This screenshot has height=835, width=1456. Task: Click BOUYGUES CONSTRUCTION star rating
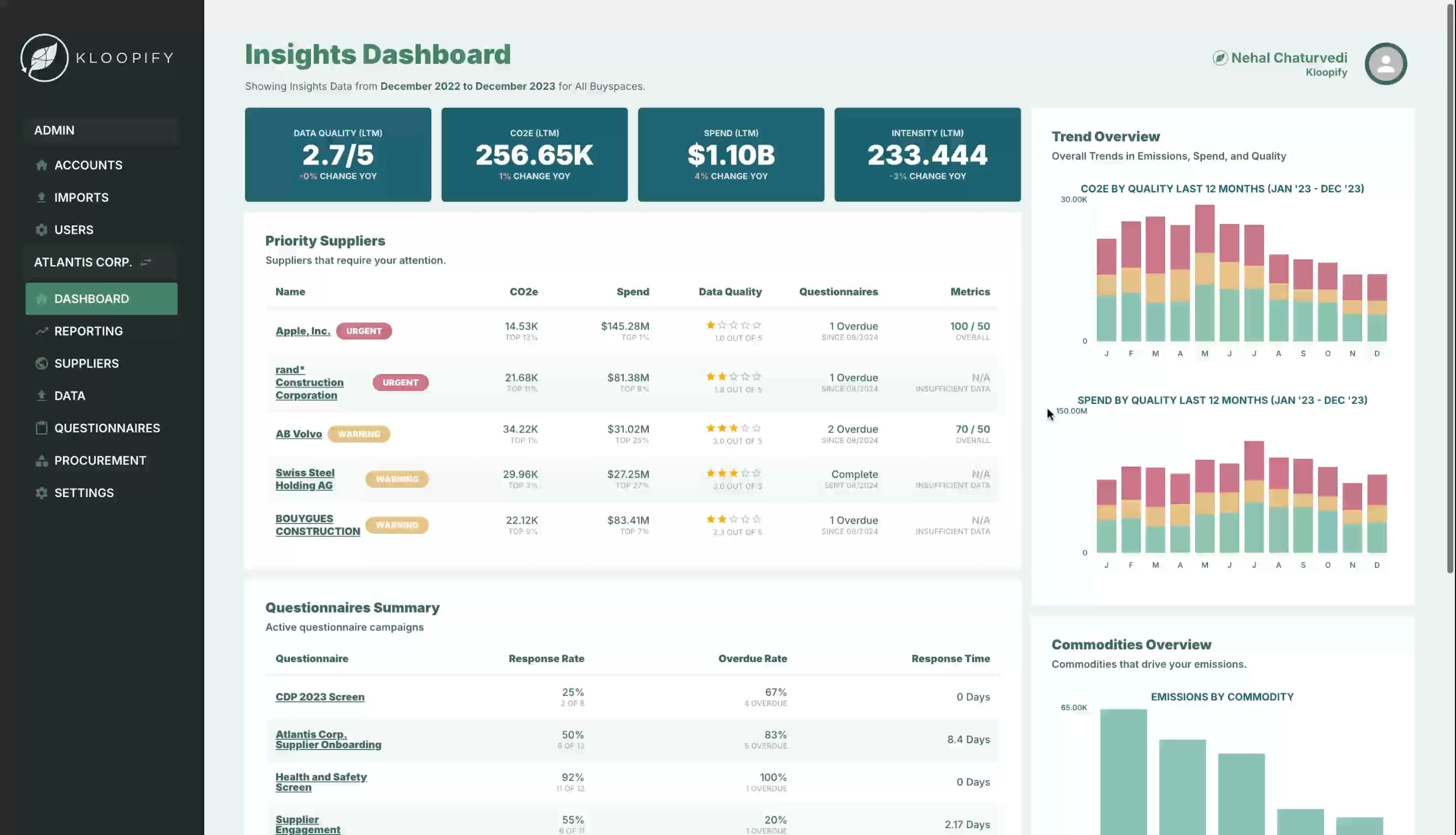tap(733, 520)
